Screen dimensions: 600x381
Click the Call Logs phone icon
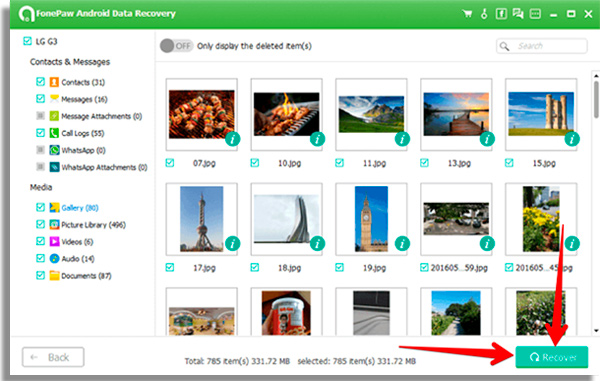54,133
